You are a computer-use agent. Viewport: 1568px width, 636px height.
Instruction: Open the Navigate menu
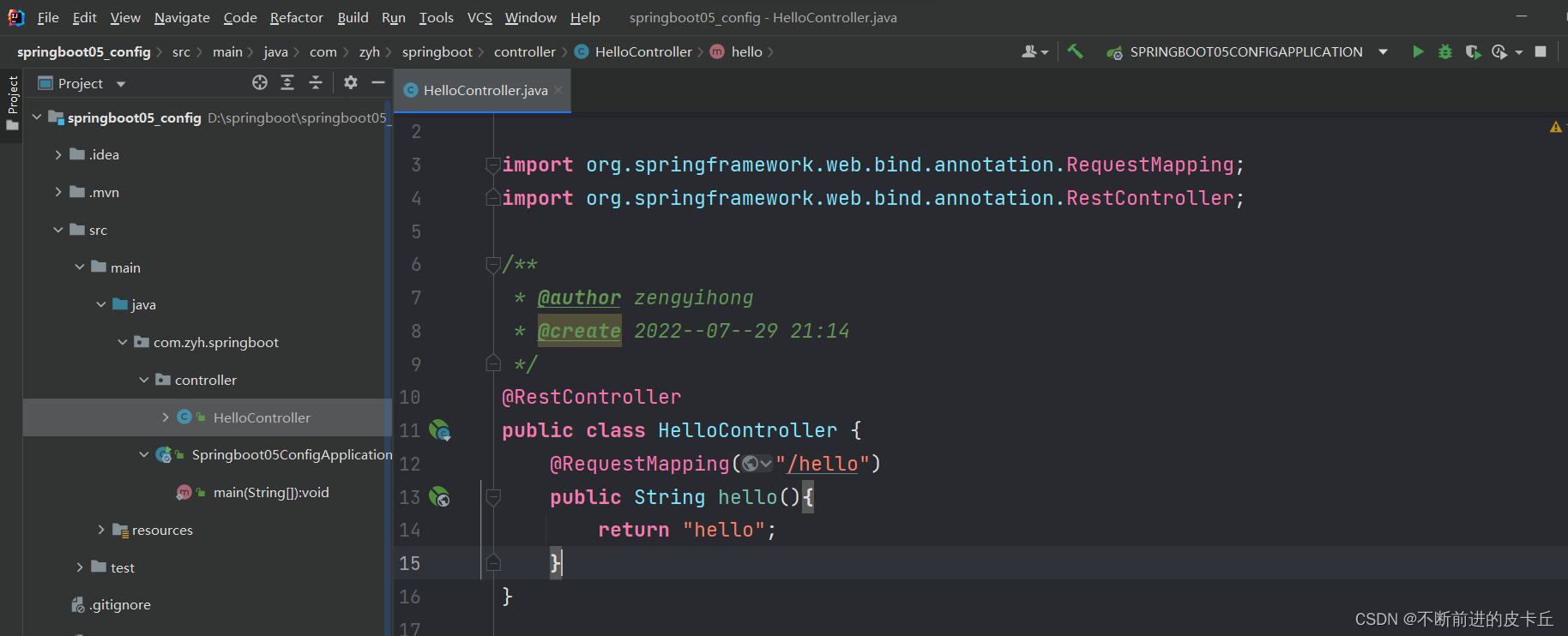(182, 17)
